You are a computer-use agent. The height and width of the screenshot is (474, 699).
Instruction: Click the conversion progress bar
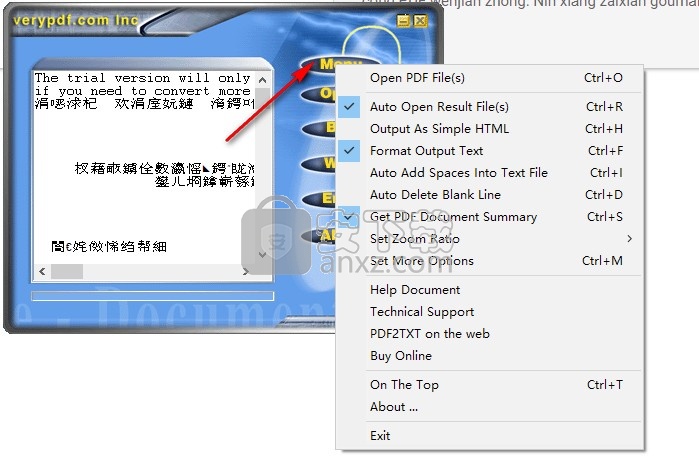tap(152, 296)
